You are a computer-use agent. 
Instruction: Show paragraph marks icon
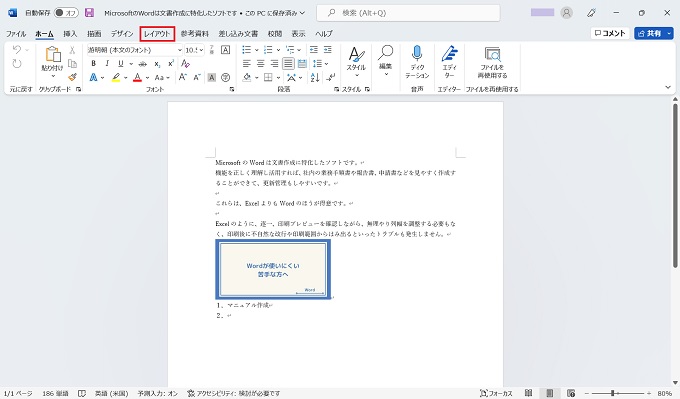(x=331, y=77)
